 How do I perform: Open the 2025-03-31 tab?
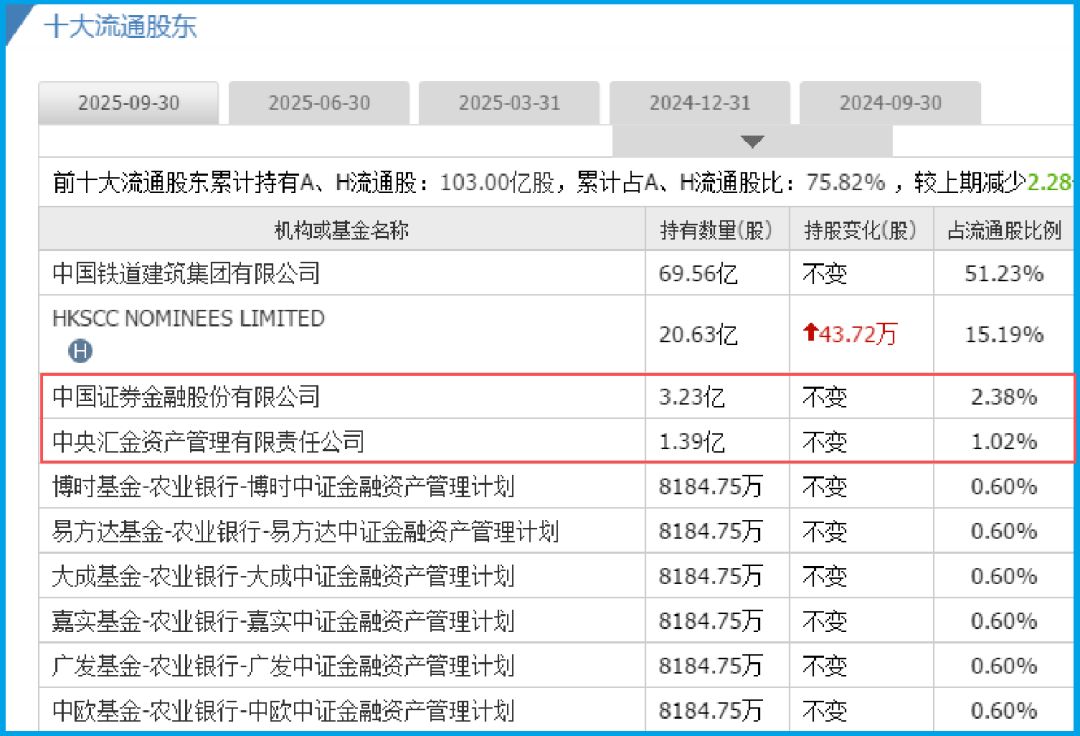pyautogui.click(x=509, y=103)
